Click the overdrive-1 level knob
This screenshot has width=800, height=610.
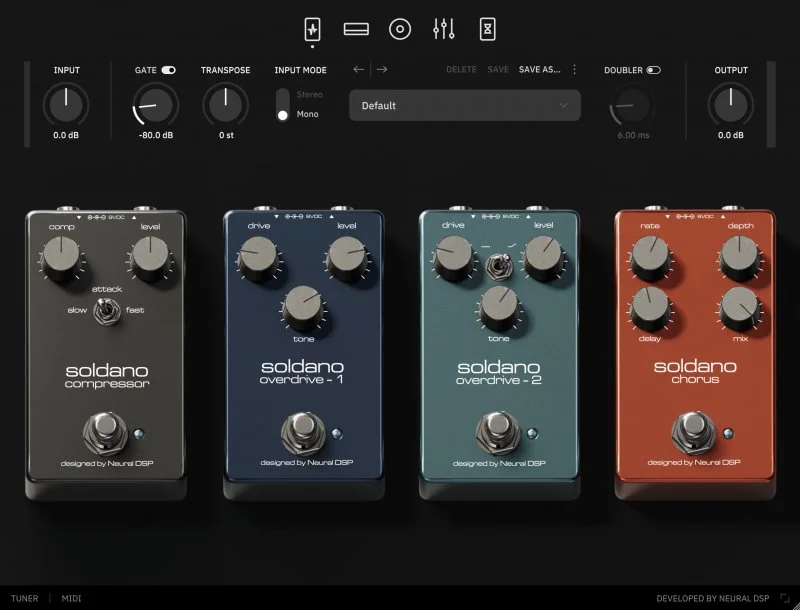347,258
